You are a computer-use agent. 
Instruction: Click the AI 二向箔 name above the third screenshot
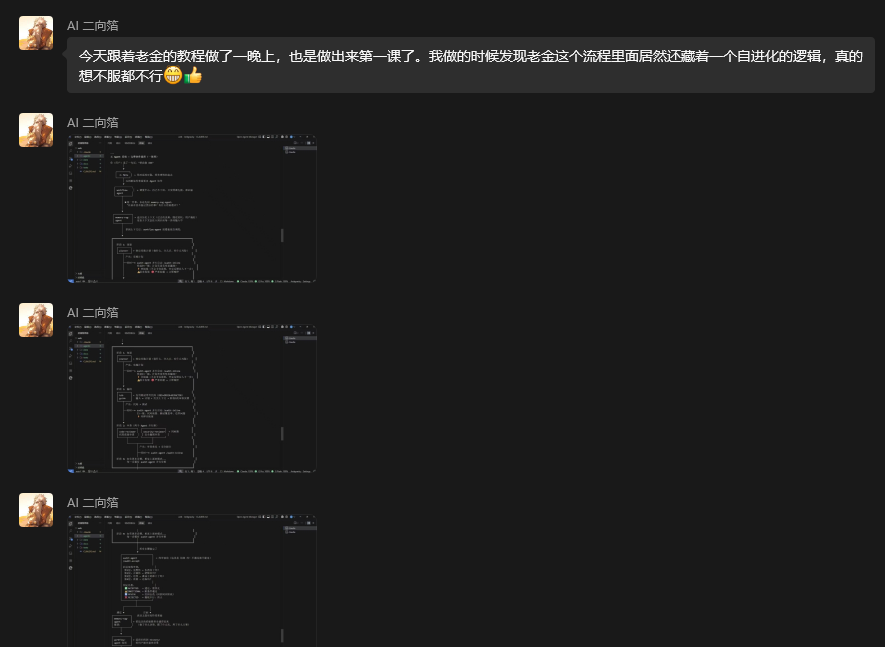[93, 502]
